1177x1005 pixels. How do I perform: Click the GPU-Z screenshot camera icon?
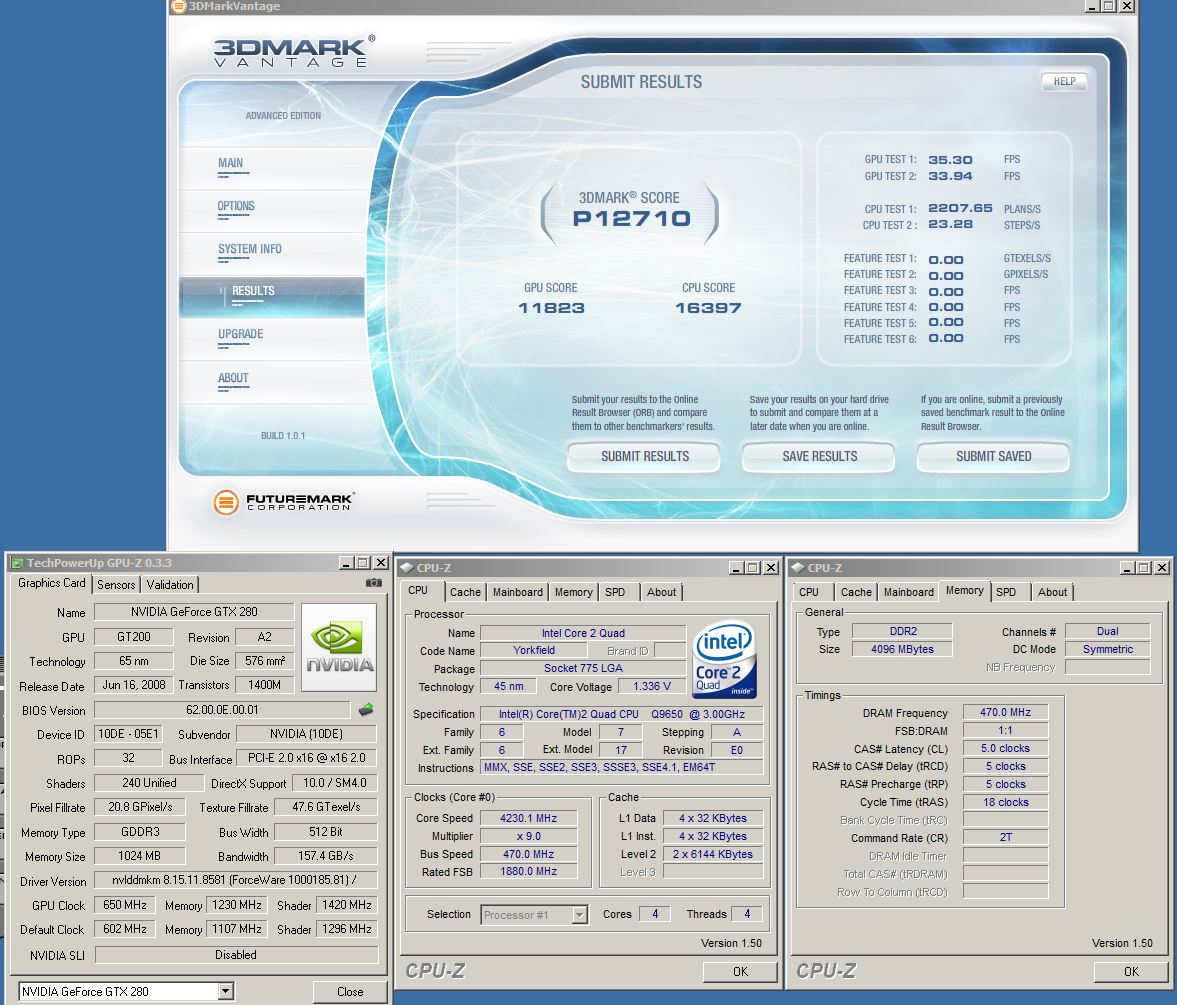(373, 582)
